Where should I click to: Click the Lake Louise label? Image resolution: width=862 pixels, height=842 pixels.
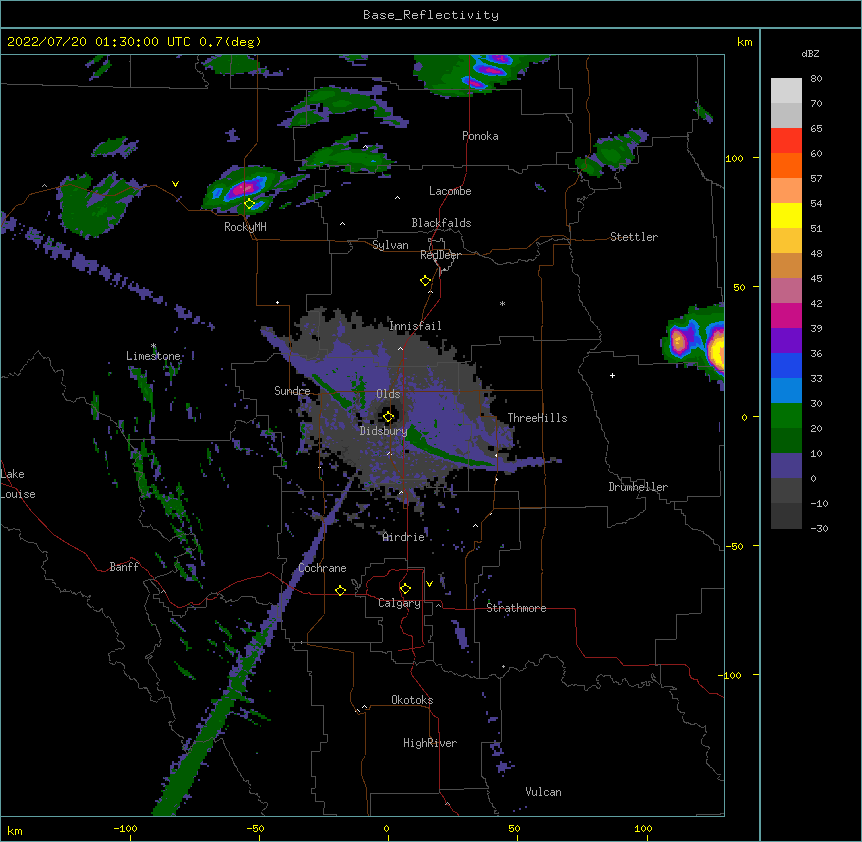pos(18,484)
